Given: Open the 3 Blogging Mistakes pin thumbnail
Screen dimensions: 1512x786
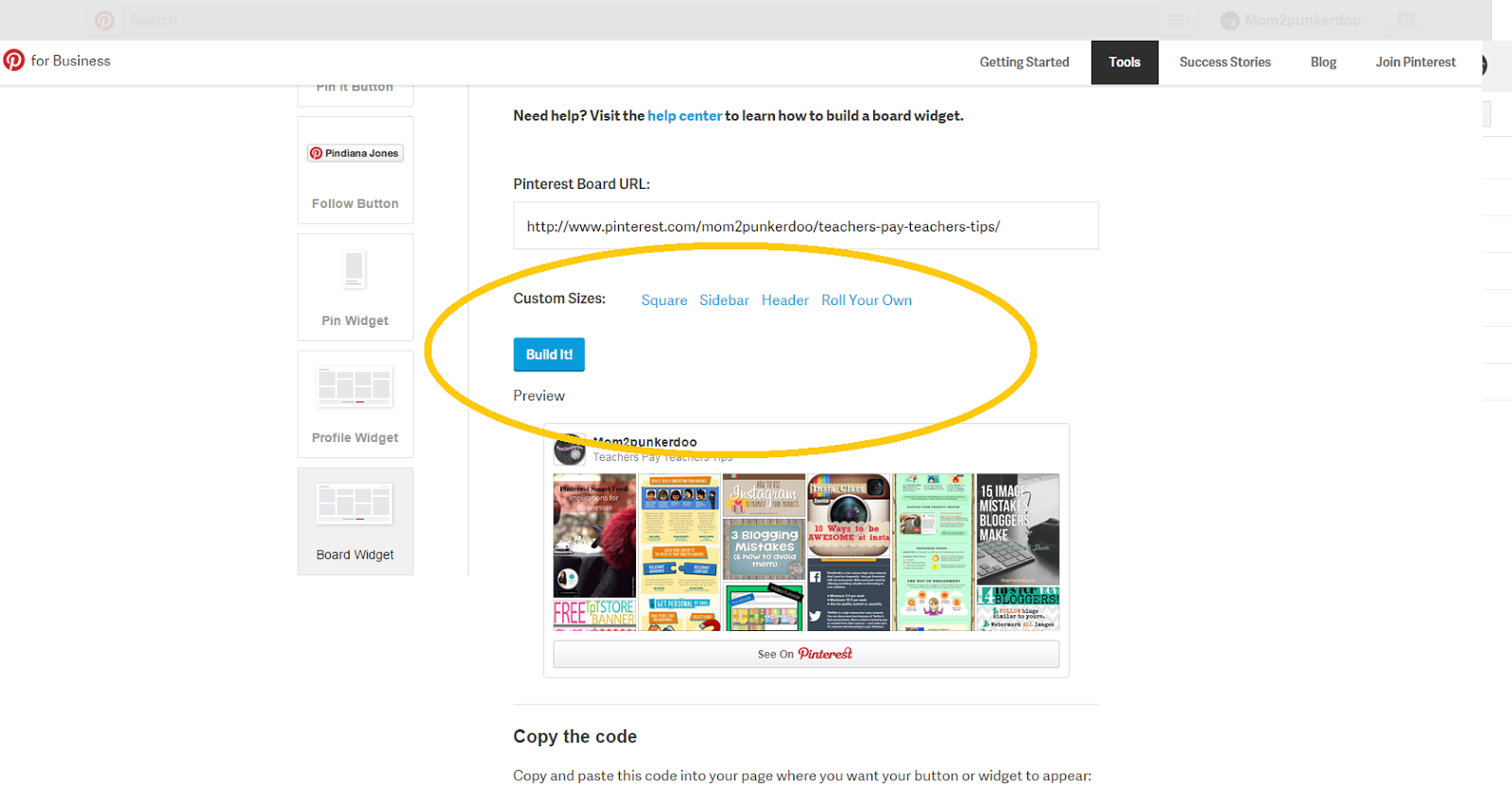Looking at the screenshot, I should 765,549.
